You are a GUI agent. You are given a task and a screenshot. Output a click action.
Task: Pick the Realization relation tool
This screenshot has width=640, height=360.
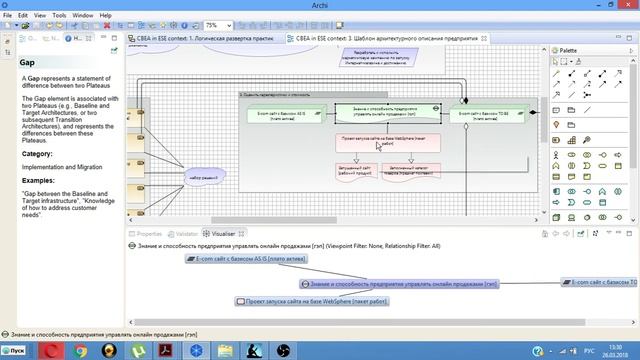tap(618, 73)
